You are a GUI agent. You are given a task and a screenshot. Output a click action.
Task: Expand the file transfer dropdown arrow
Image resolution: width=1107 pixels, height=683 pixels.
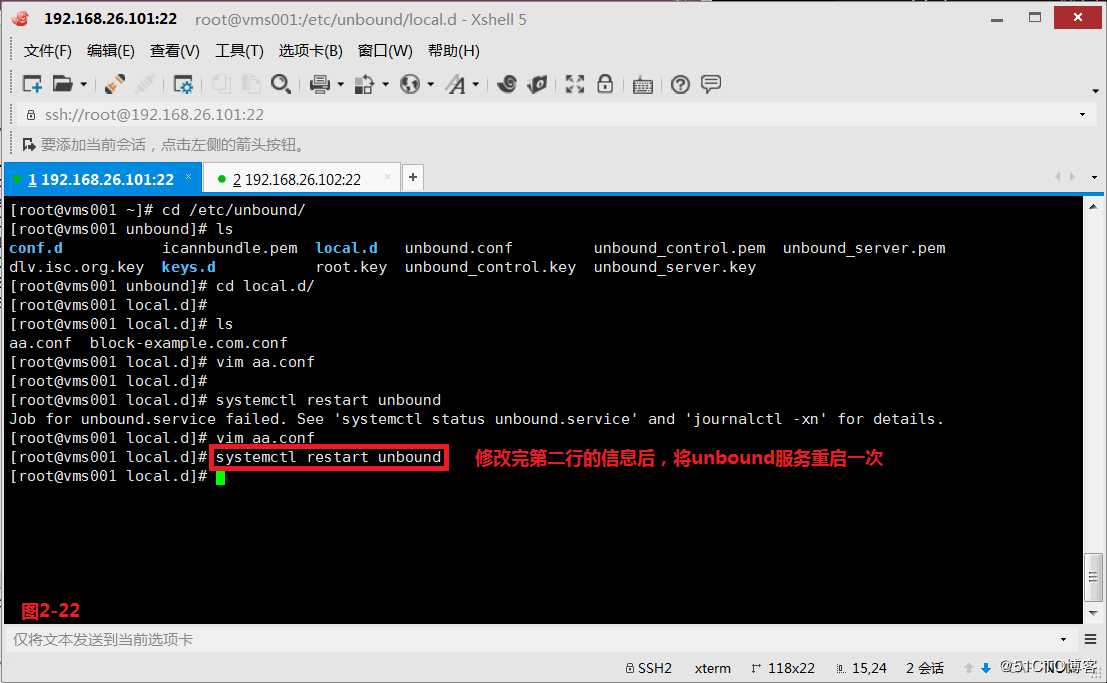(x=385, y=85)
